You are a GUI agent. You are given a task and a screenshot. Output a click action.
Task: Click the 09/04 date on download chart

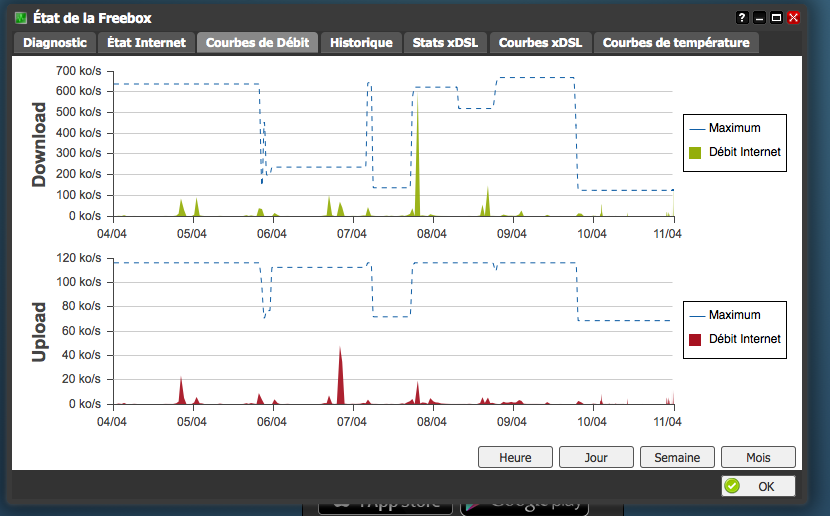(512, 234)
